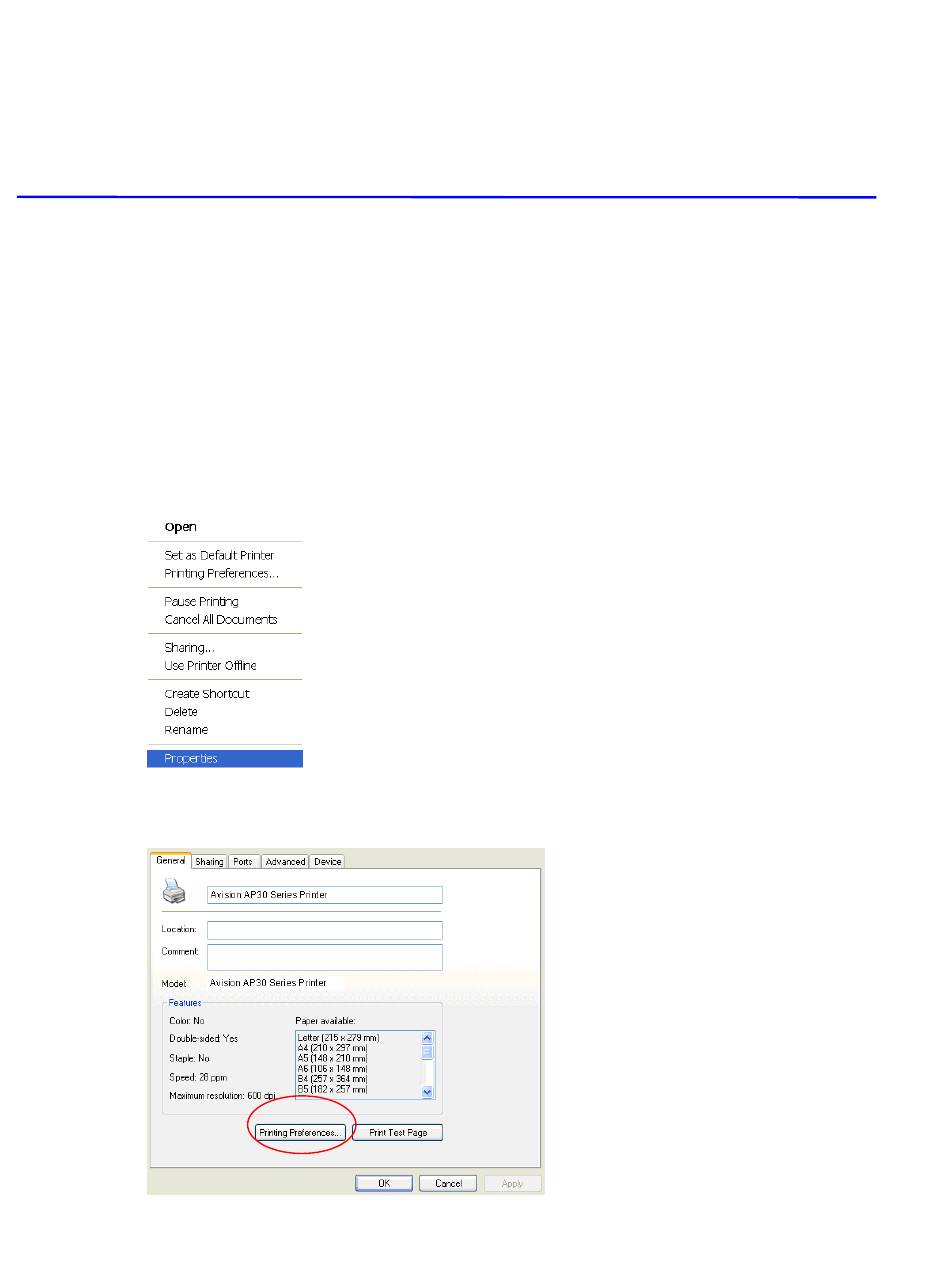950x1284 pixels.
Task: Select B5 (182 x 257 mm) paper entry
Action: tap(332, 1089)
